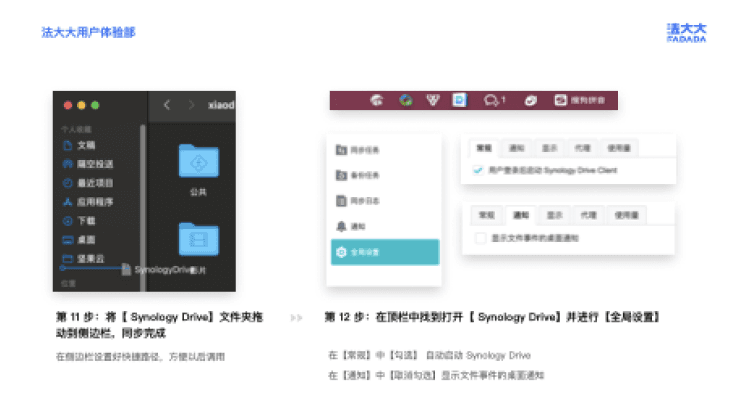Click the first white icon in the maroon menu bar
The height and width of the screenshot is (412, 744).
tap(377, 100)
